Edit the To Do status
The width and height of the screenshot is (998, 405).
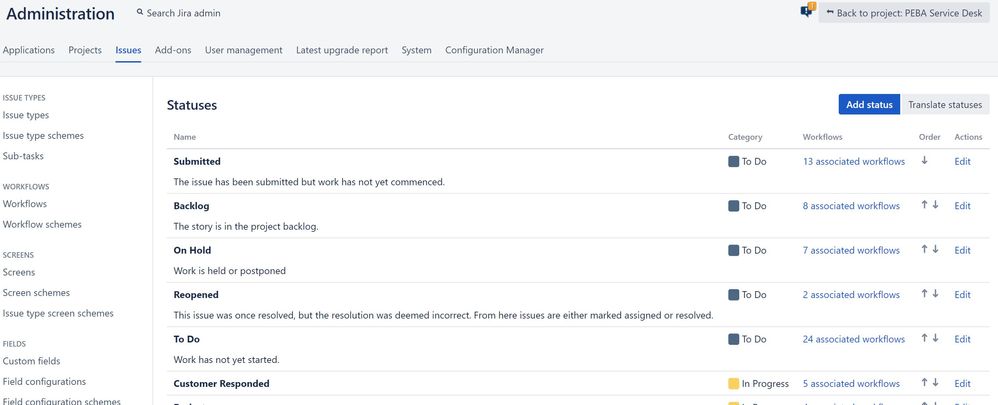[962, 339]
